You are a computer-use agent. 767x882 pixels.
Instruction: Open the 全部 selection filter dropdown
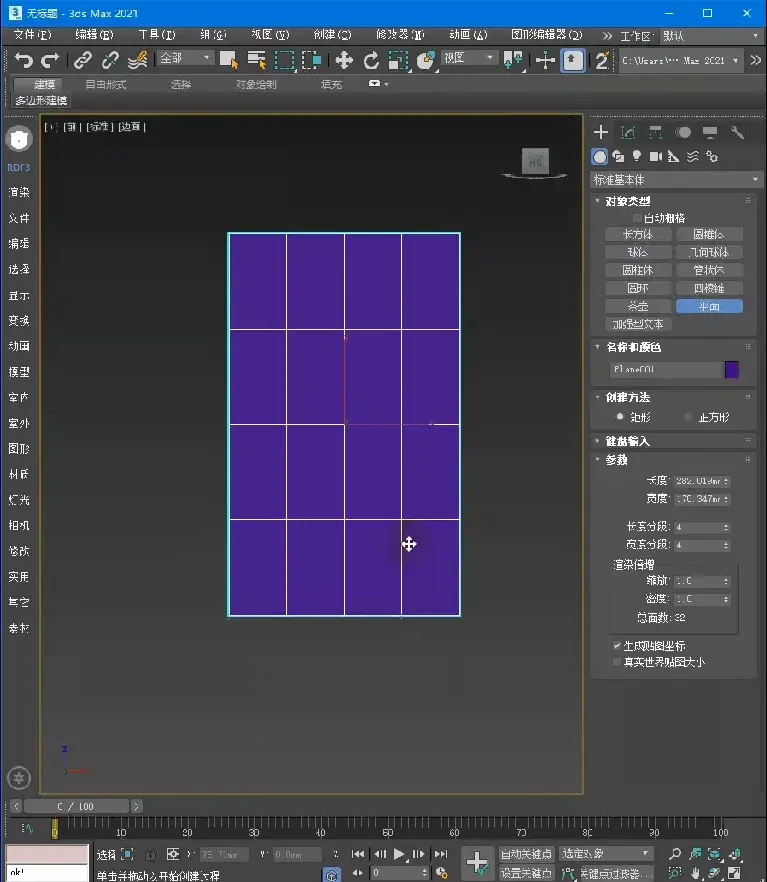[186, 59]
